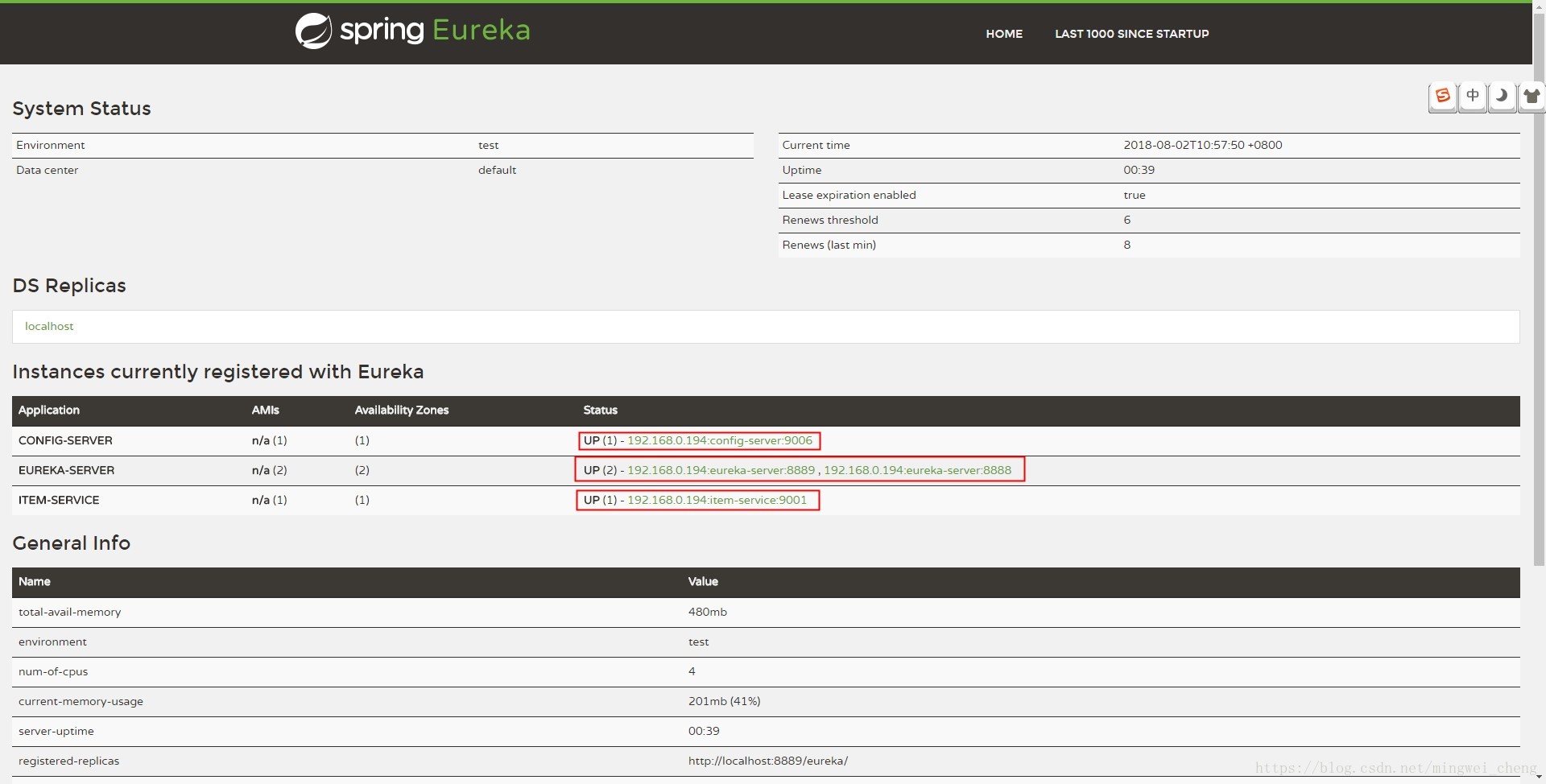Open 192.168.0.194:eureka-server:8889 instance link
Viewport: 1546px width, 784px height.
pyautogui.click(x=721, y=470)
